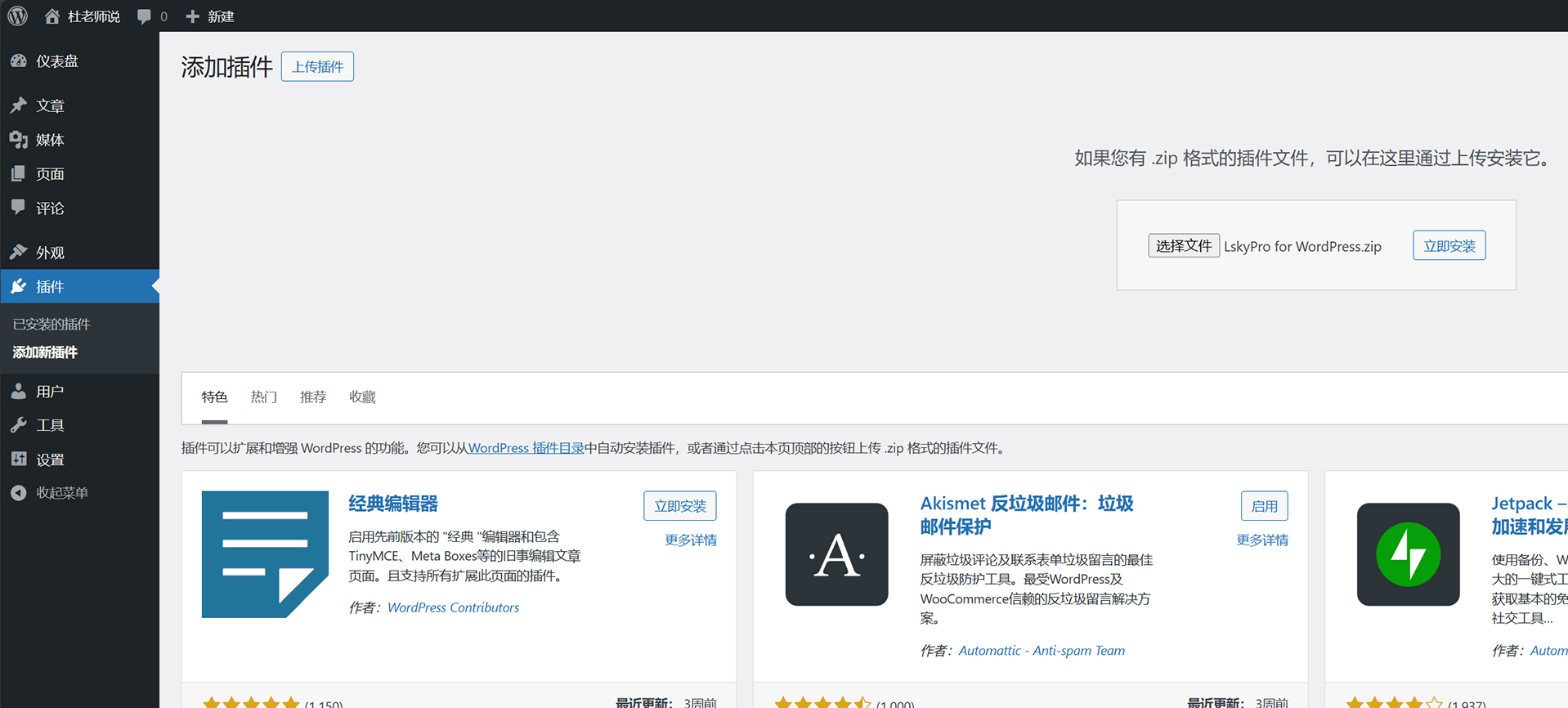Screen dimensions: 1568x708
Task: Open 设置 settings menu
Action: click(x=79, y=459)
